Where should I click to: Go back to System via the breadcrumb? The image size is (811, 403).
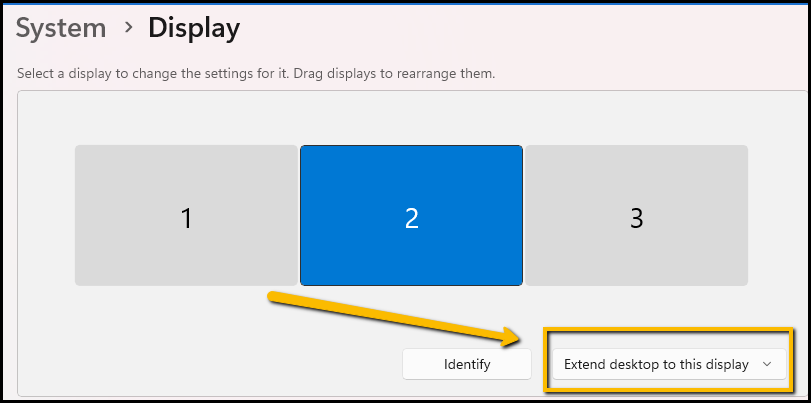(61, 28)
